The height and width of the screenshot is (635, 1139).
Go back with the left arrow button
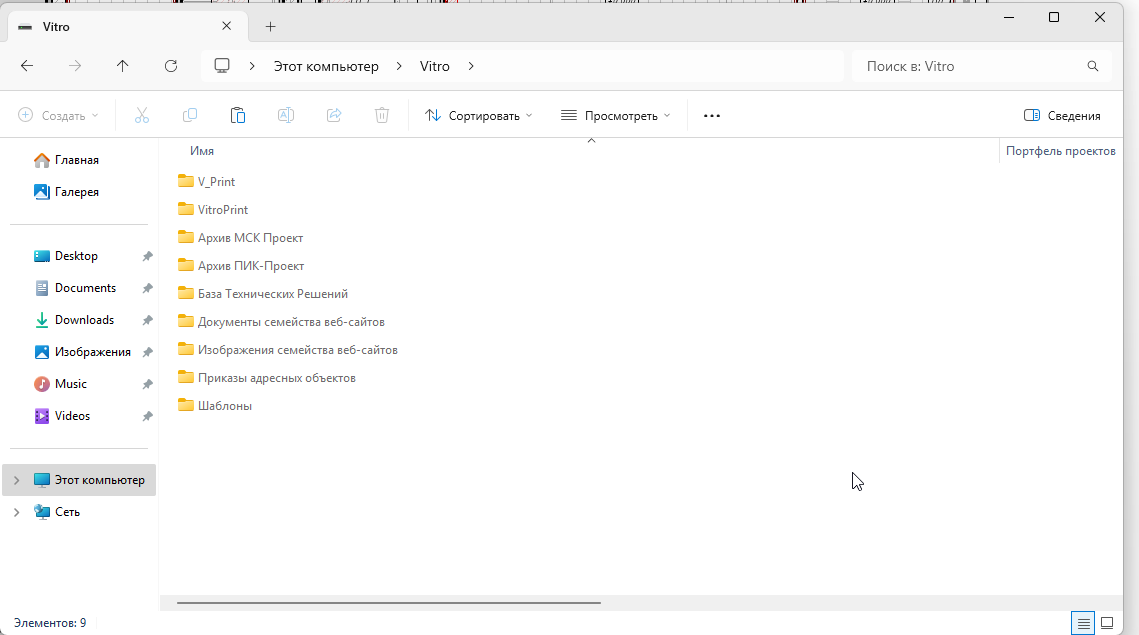coord(27,66)
